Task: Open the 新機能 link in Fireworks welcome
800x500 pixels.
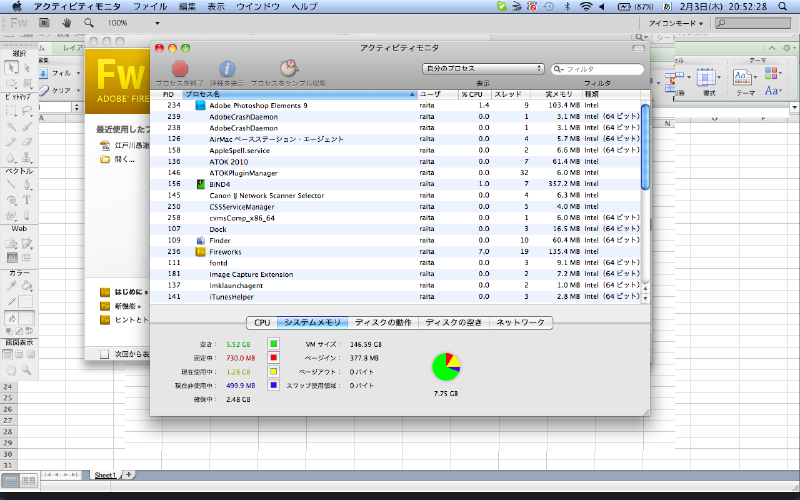Action: 128,306
